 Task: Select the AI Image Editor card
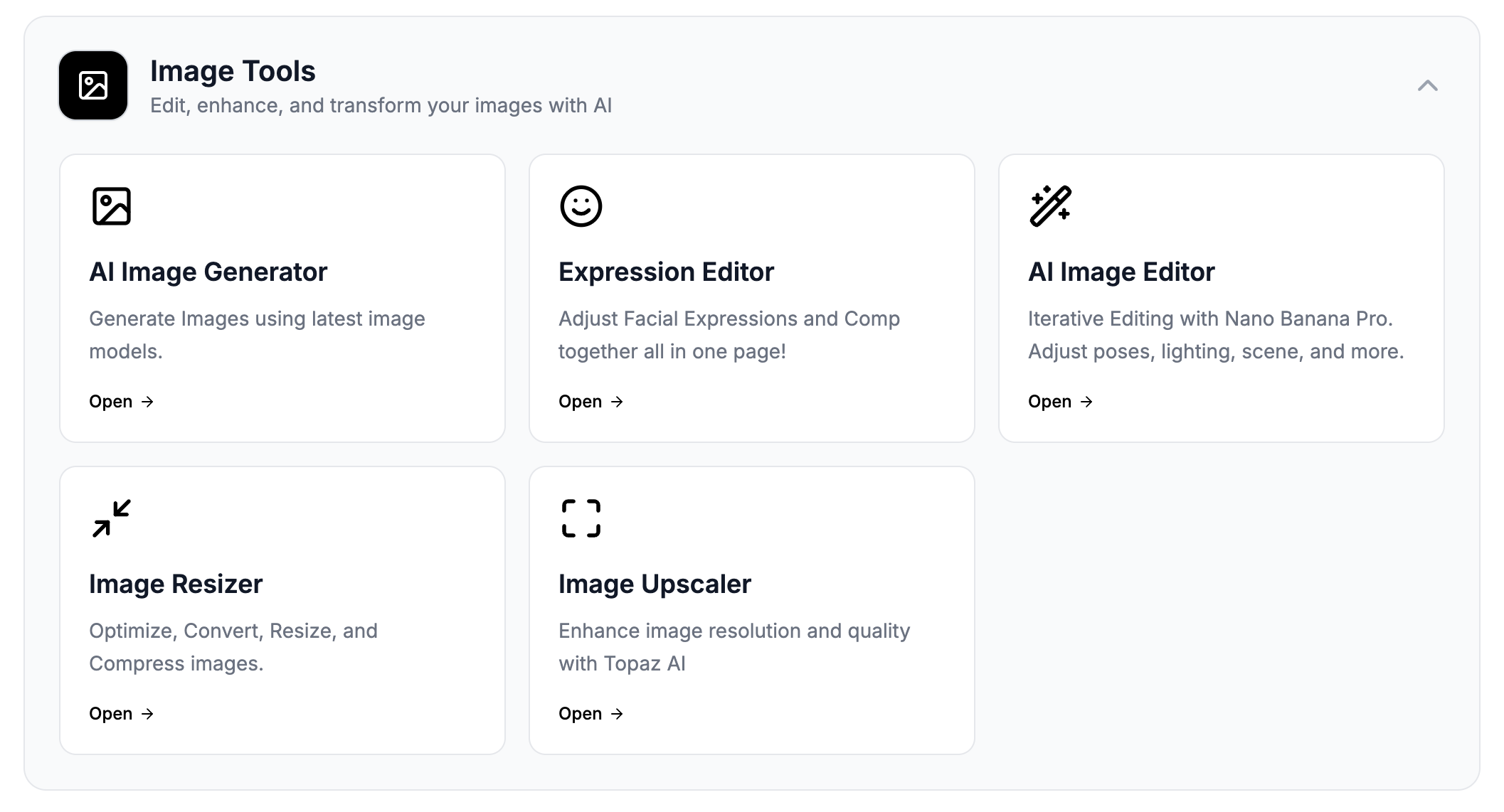[1221, 297]
